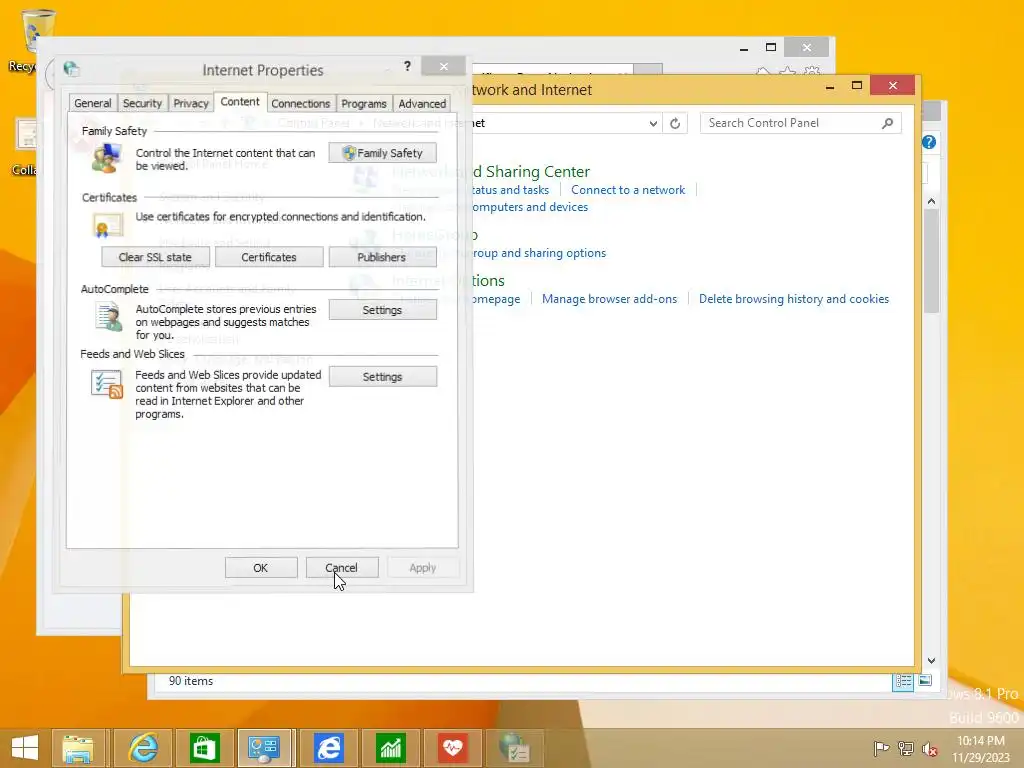
Task: Open the Windows Start button
Action: 25,748
